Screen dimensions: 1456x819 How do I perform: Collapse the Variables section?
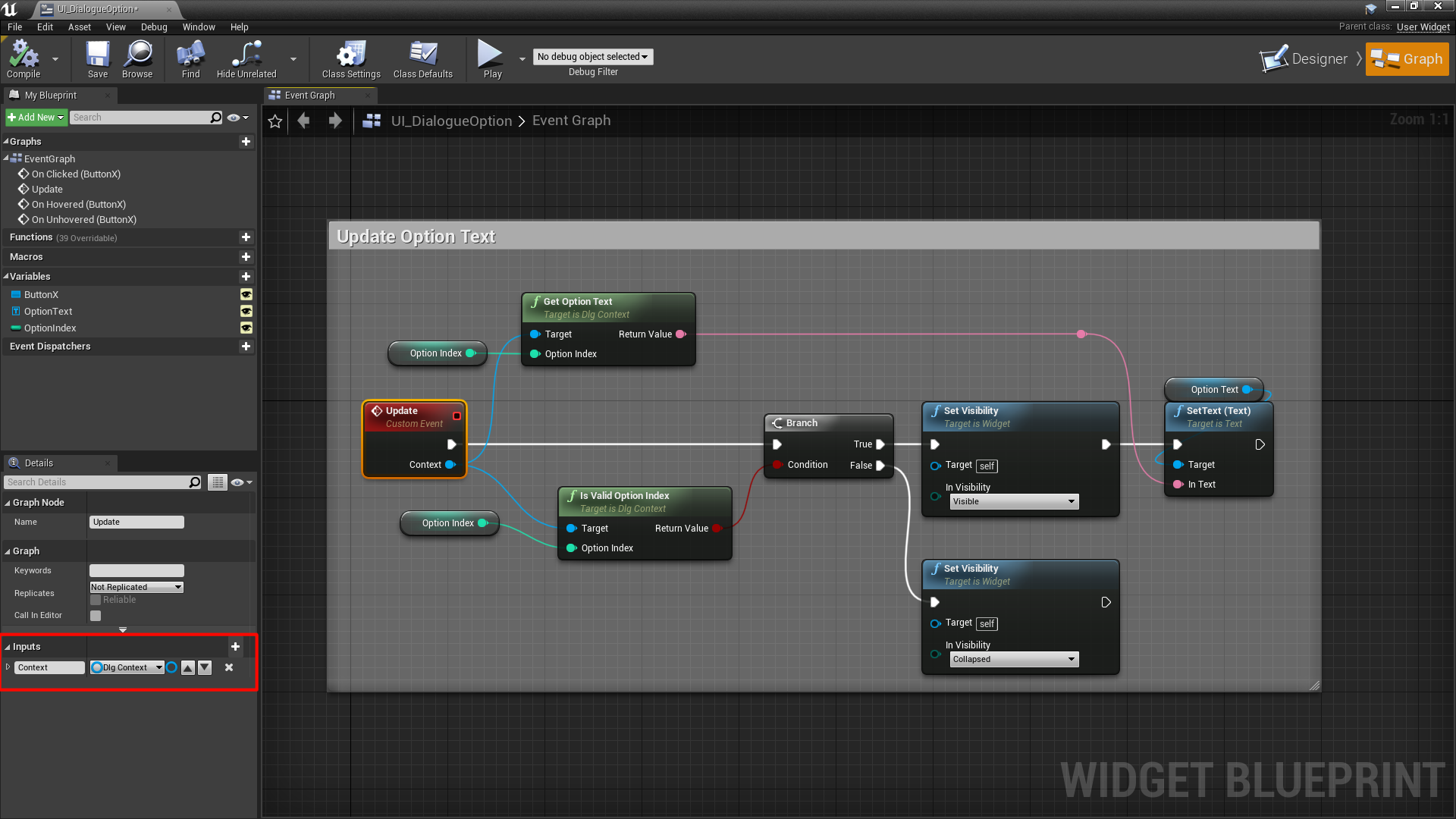pos(6,277)
